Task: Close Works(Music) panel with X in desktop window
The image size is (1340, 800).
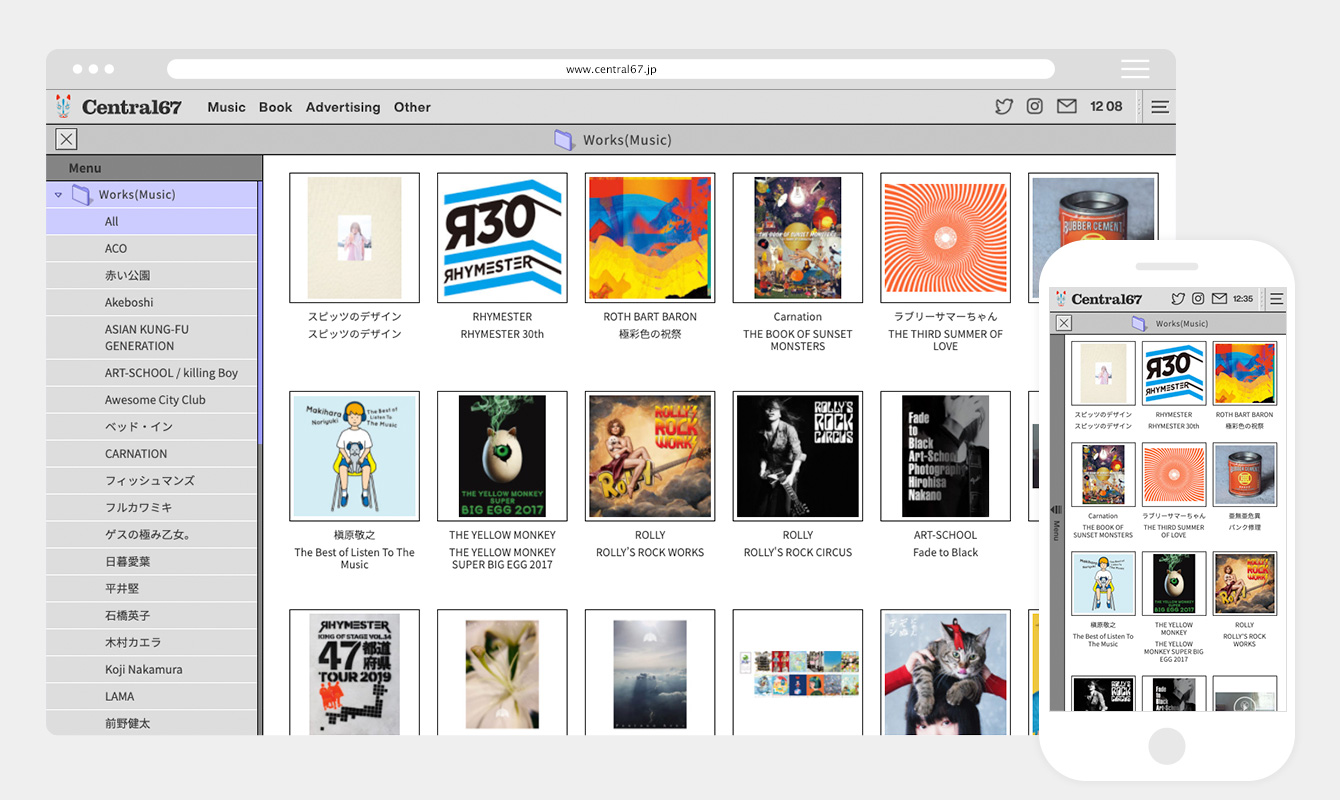Action: pos(66,140)
